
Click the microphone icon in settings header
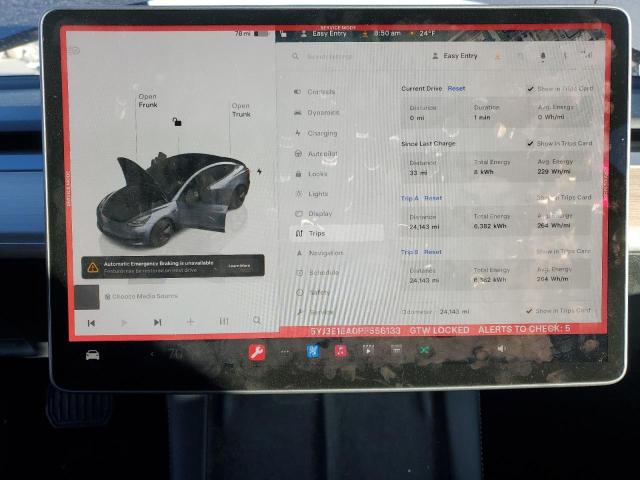point(542,56)
